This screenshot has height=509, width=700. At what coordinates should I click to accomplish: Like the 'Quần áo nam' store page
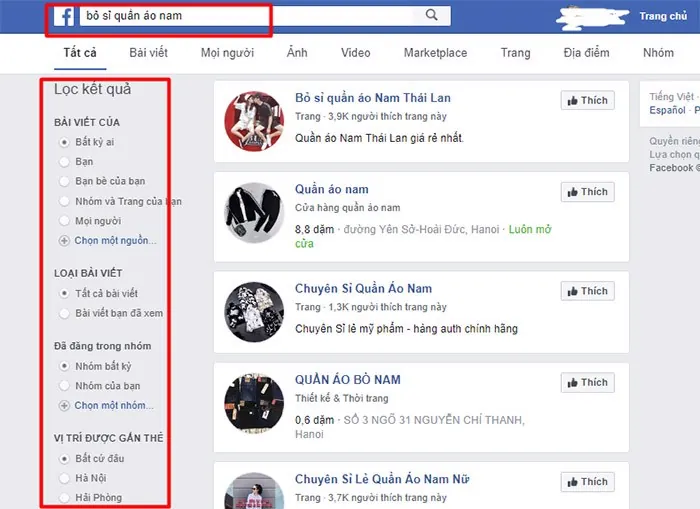588,192
